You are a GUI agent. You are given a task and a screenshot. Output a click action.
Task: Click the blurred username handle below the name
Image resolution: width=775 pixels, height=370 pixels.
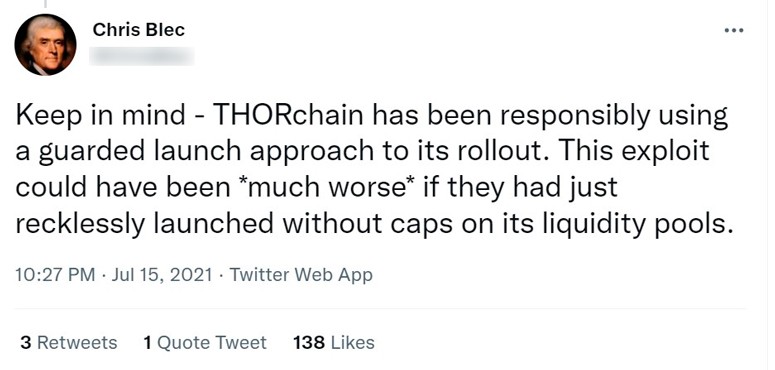tap(141, 56)
